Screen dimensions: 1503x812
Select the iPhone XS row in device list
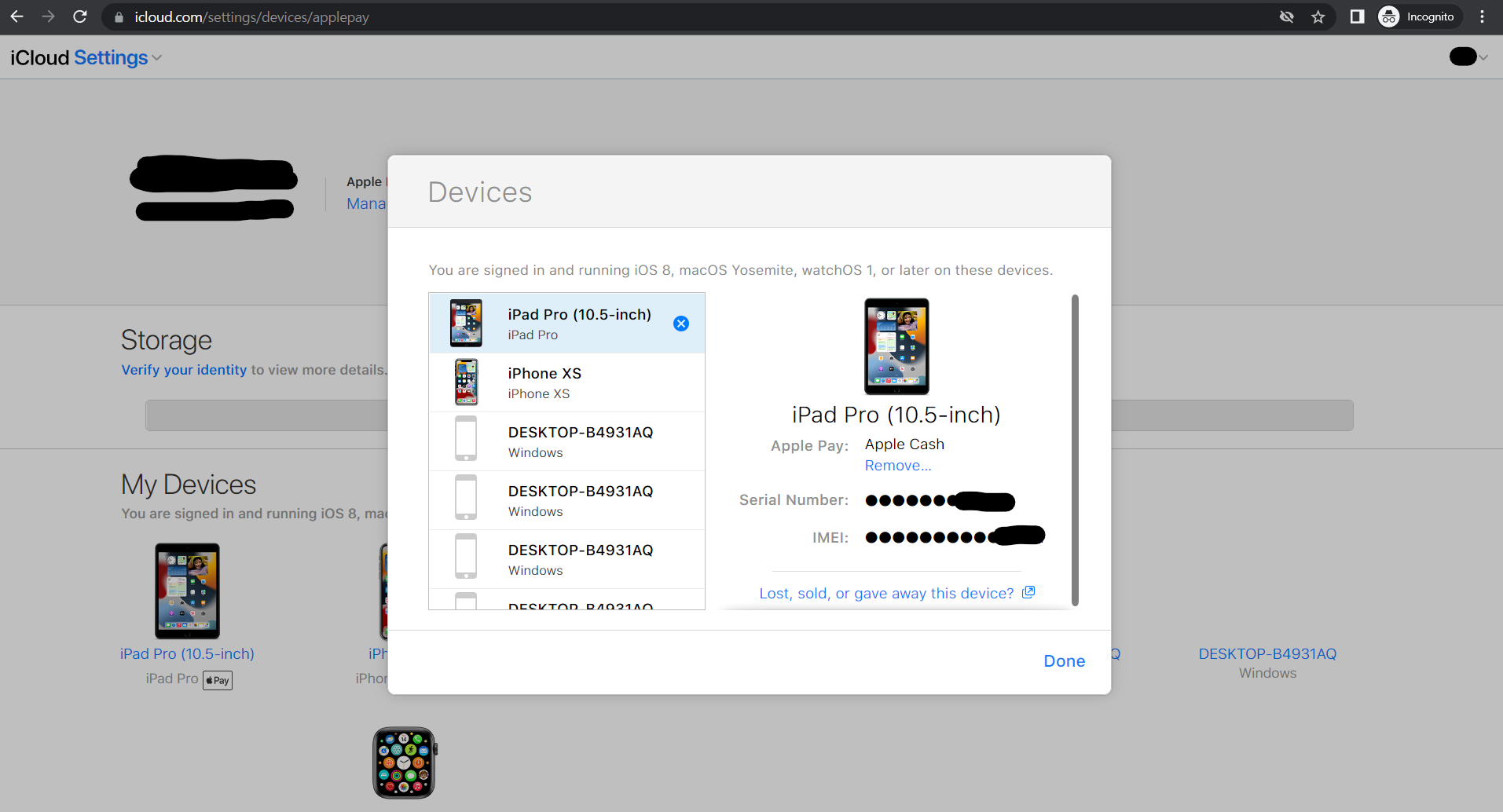(x=566, y=382)
